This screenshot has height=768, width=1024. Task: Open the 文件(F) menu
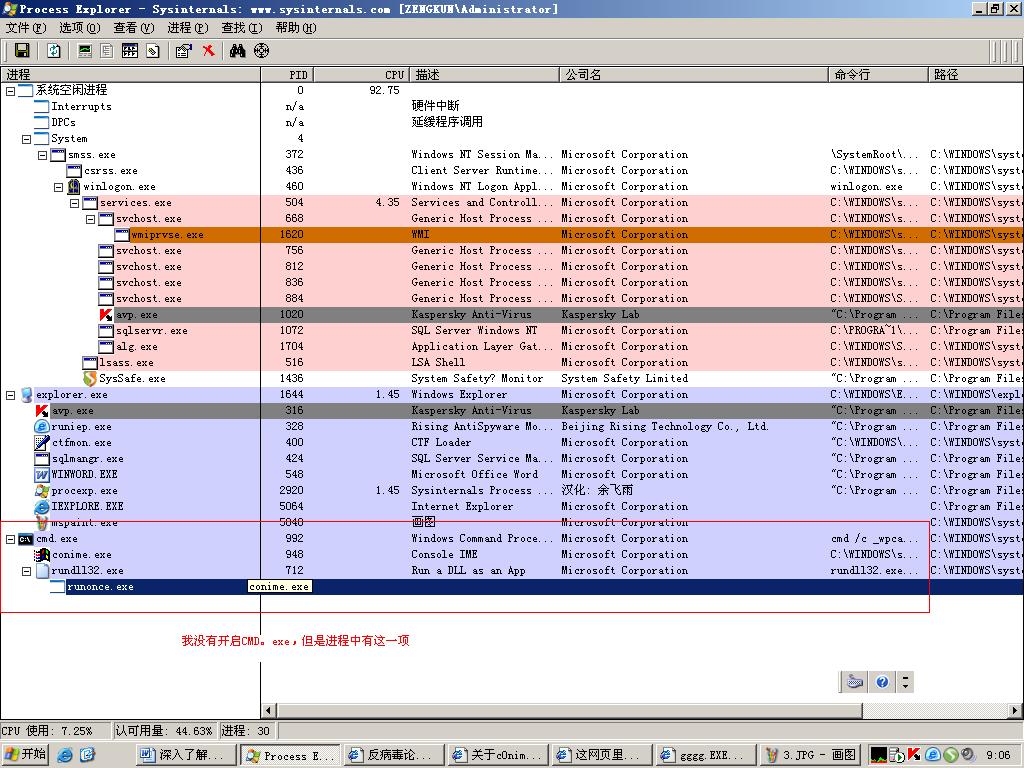pos(24,28)
